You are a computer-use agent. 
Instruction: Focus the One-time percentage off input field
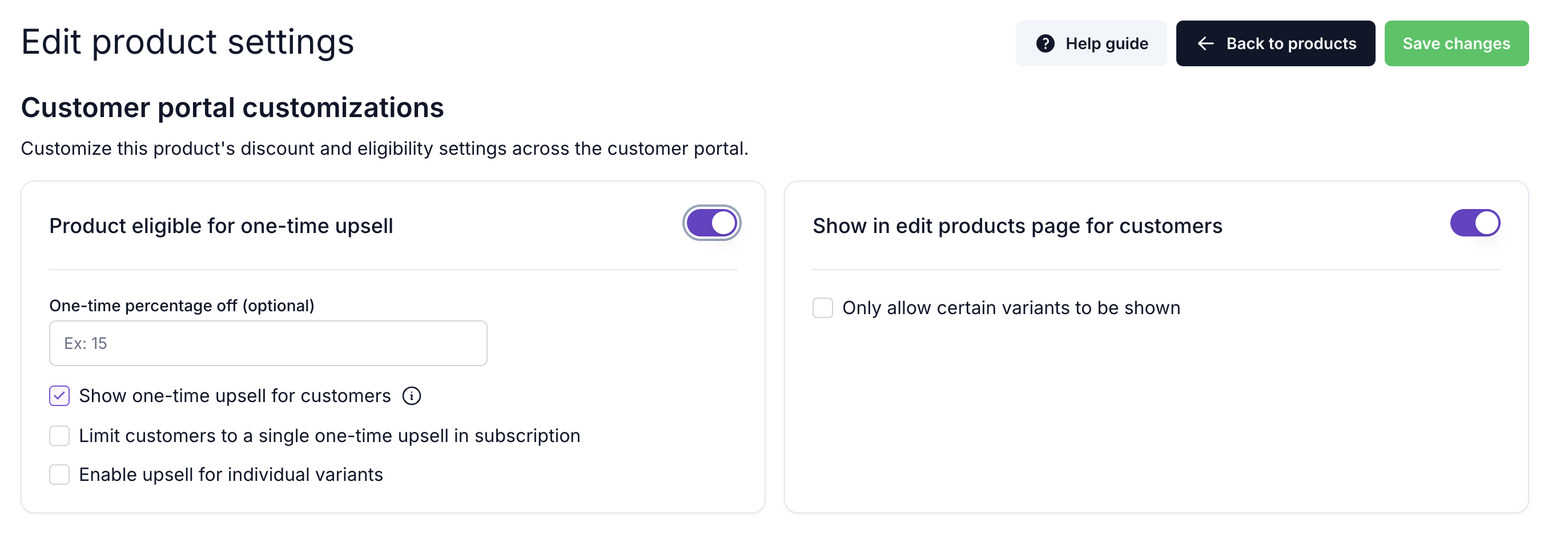[x=268, y=343]
